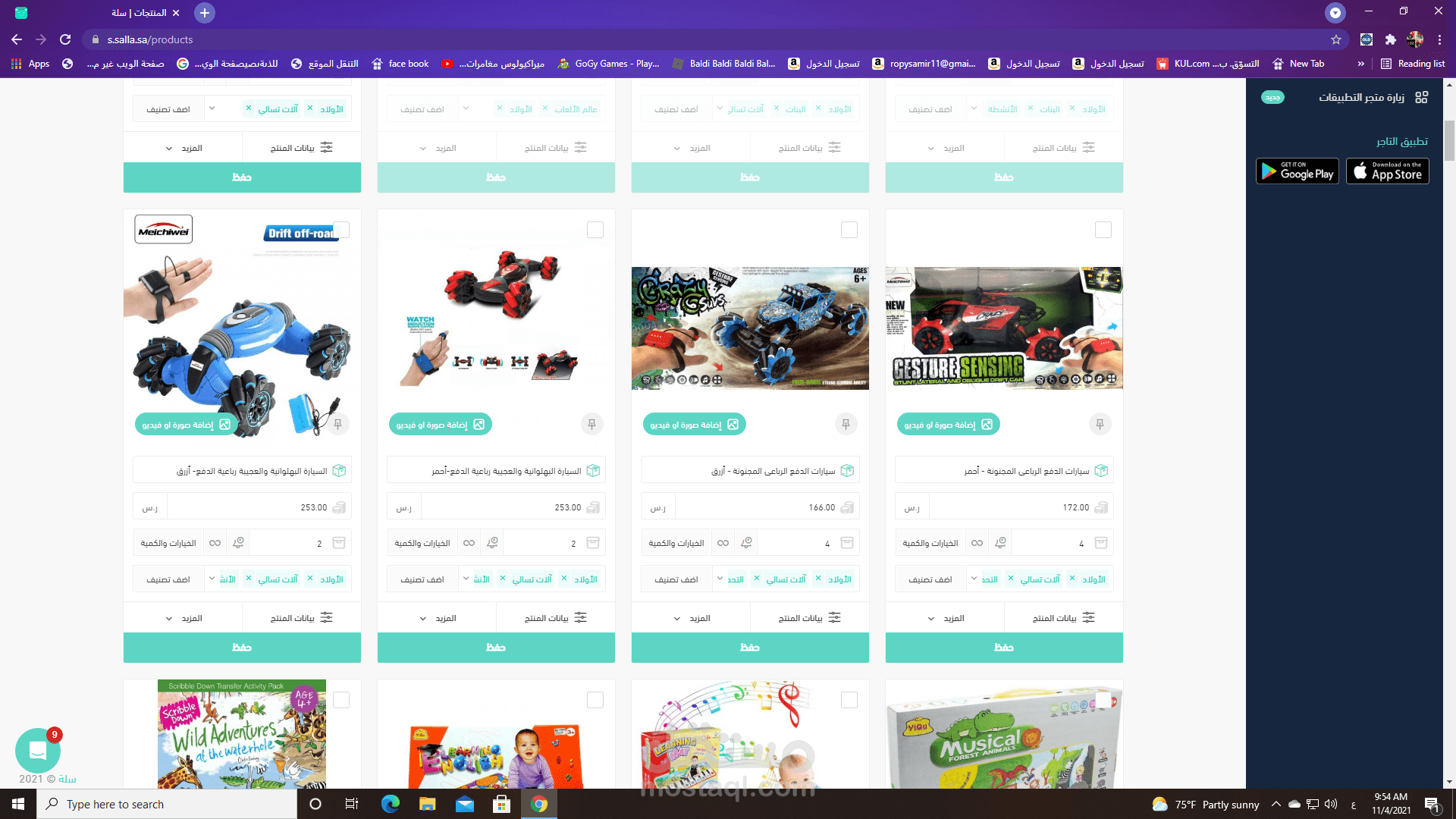Screen dimensions: 1456x819
Task: Select checkbox on musical notes learning mat card
Action: click(x=849, y=700)
